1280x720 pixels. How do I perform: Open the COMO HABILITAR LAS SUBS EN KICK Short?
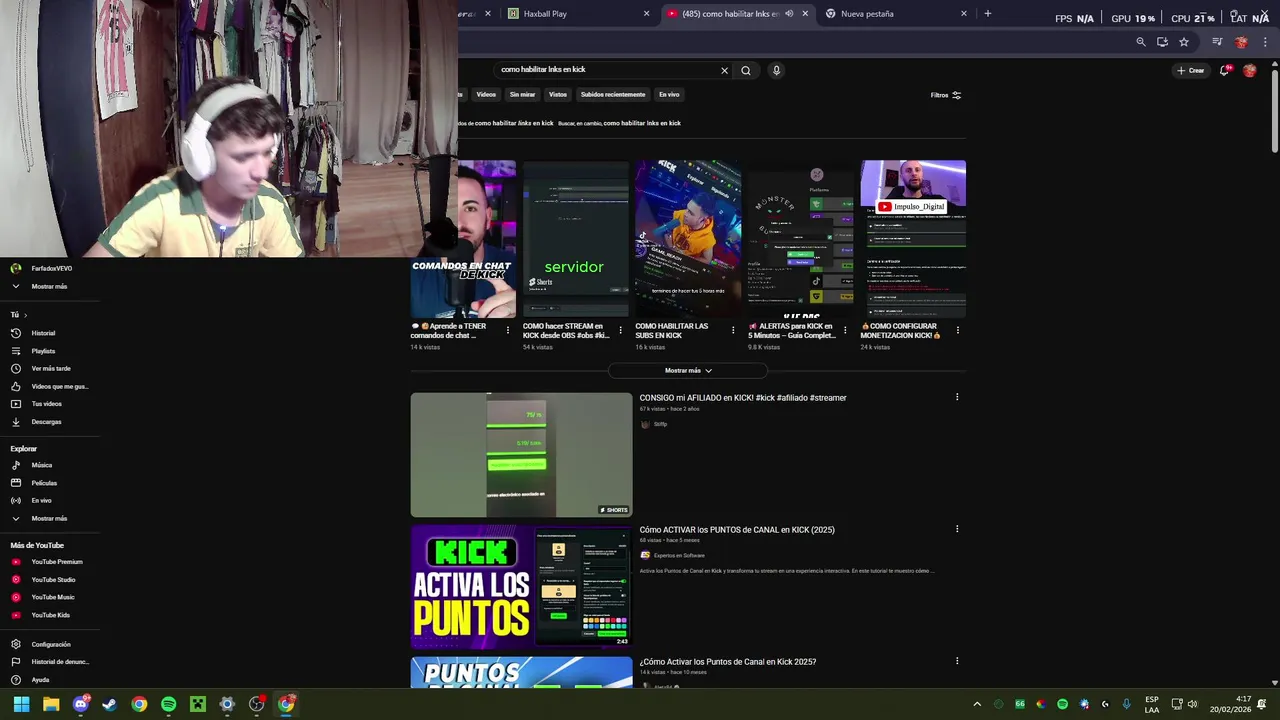pos(688,239)
